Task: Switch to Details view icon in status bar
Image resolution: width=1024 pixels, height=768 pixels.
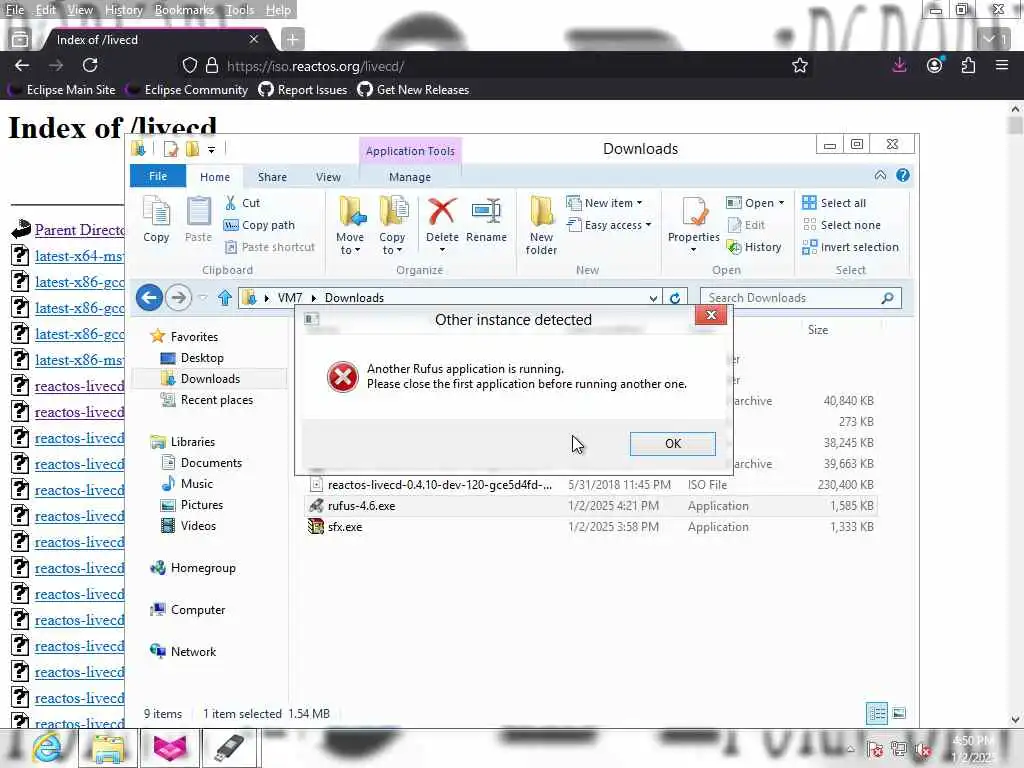Action: click(x=876, y=713)
